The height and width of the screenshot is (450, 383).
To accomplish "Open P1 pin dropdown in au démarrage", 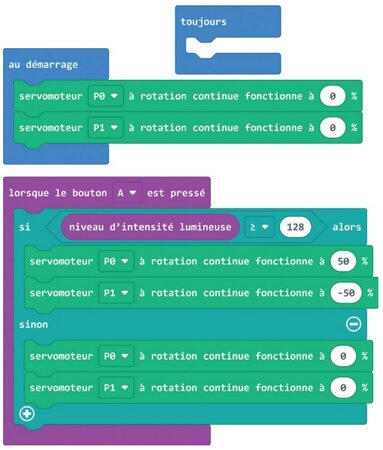I will point(105,128).
